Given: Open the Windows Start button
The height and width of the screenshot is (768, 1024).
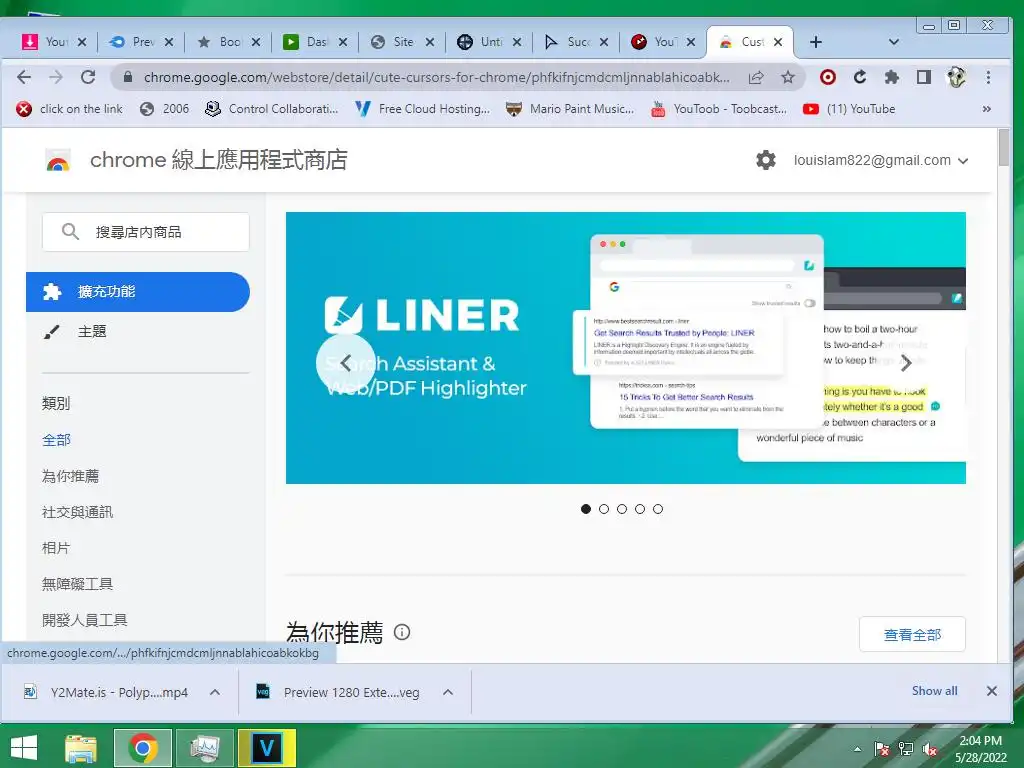Looking at the screenshot, I should [x=24, y=747].
